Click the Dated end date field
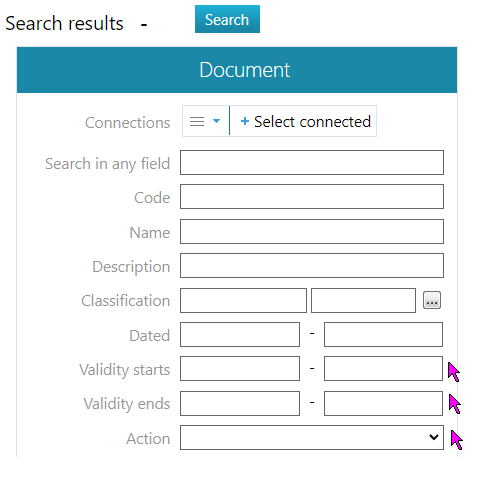 point(383,335)
